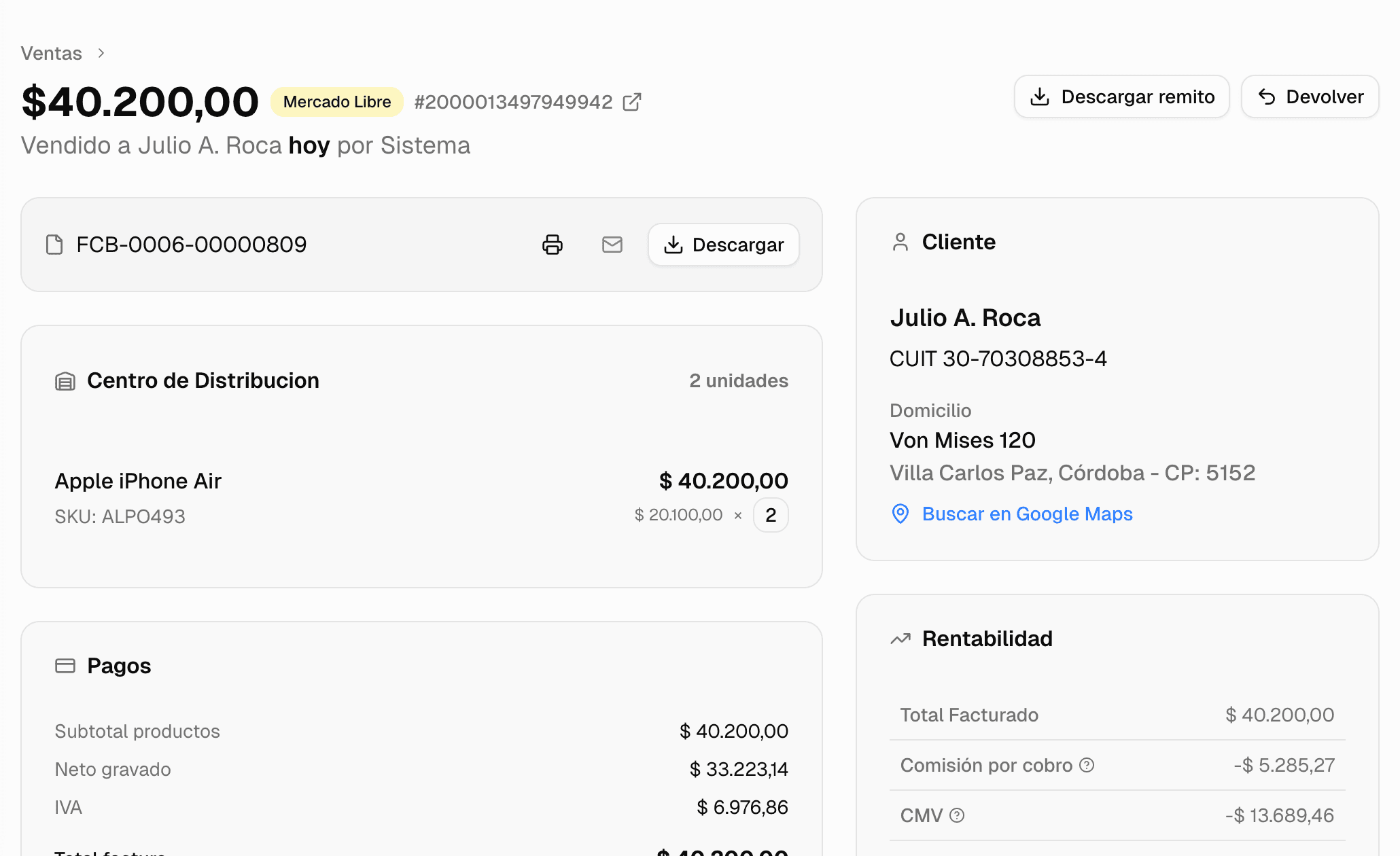Click the warehouse icon beside Centro de Distribucion

65,381
